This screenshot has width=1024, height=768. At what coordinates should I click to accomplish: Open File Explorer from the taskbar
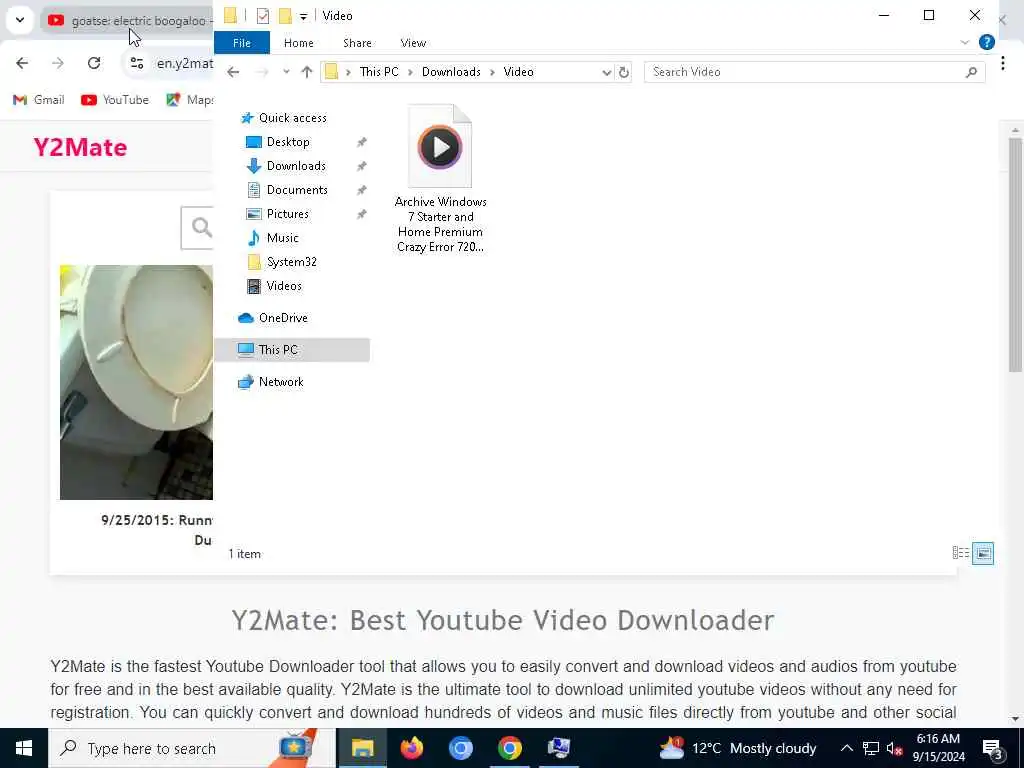pos(362,748)
